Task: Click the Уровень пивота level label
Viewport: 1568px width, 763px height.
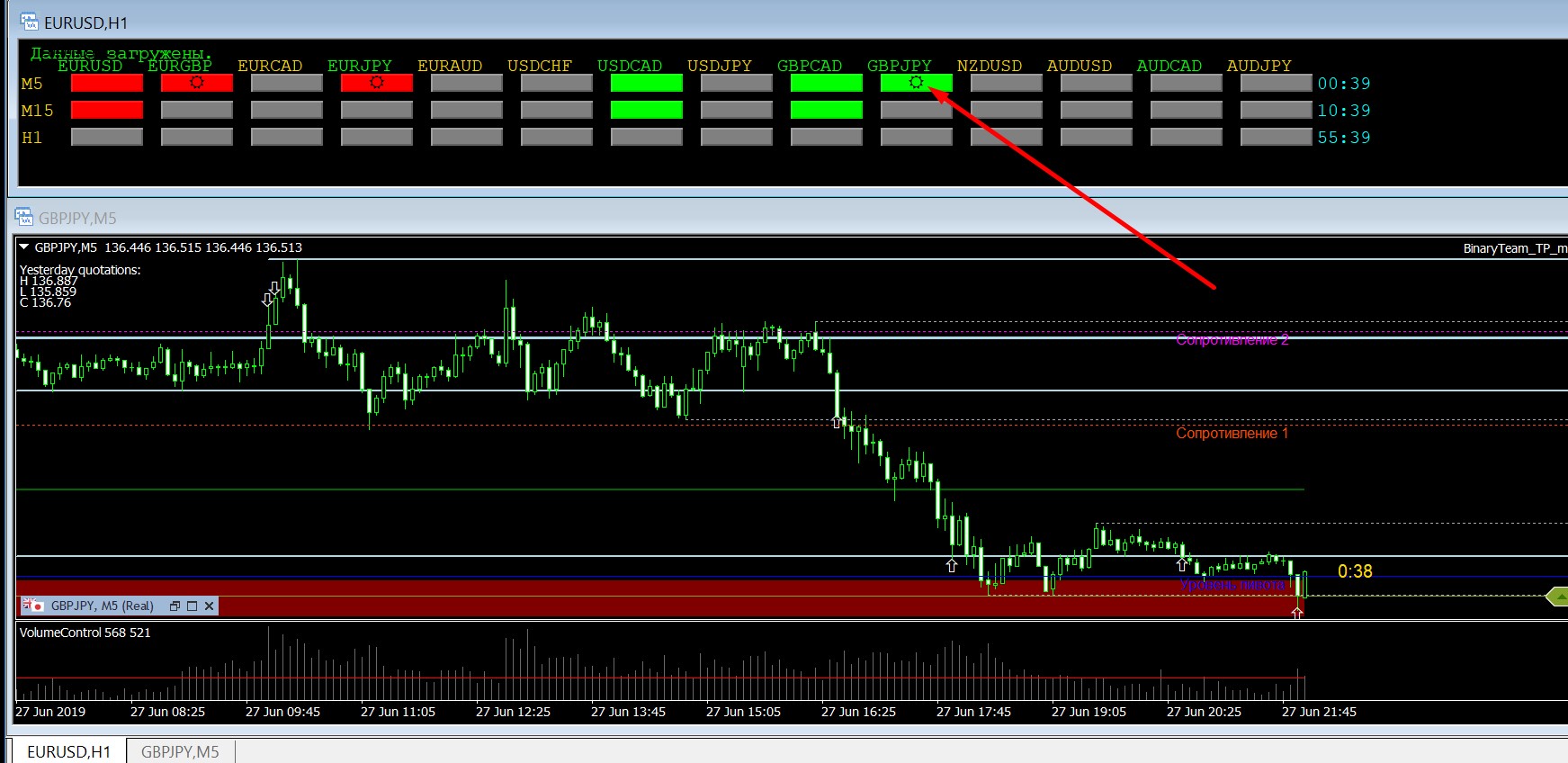Action: tap(1232, 585)
